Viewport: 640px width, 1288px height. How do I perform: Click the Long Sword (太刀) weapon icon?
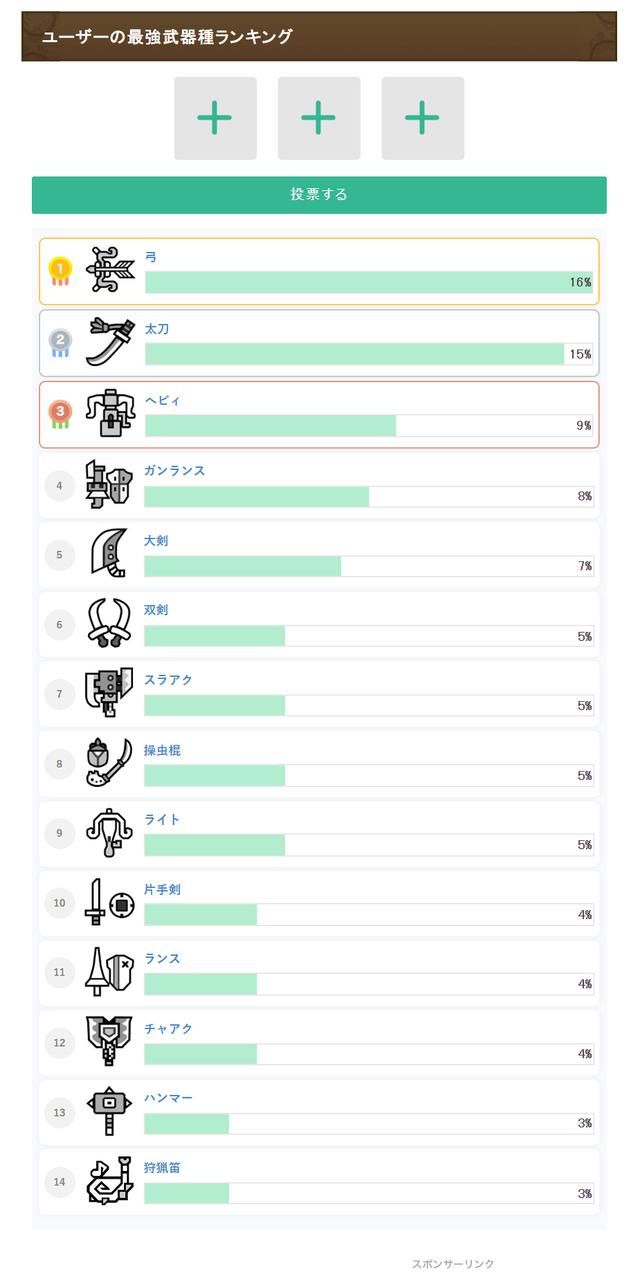(x=108, y=342)
